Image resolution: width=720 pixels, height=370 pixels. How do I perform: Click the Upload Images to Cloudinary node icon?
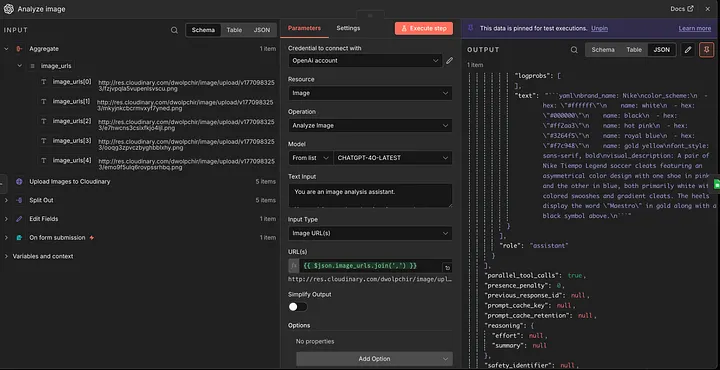pos(19,182)
